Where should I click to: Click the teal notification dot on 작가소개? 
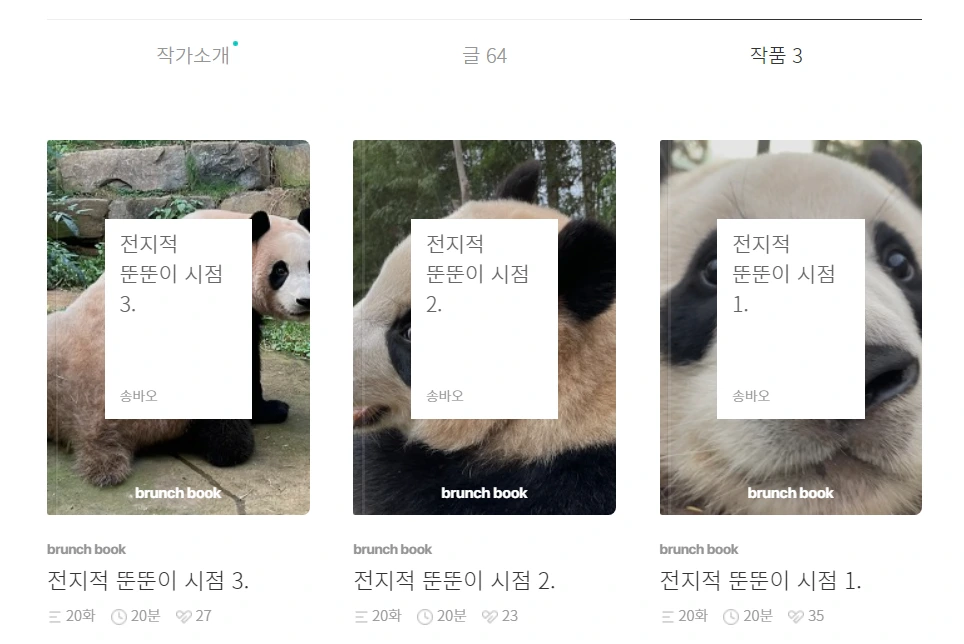click(235, 44)
